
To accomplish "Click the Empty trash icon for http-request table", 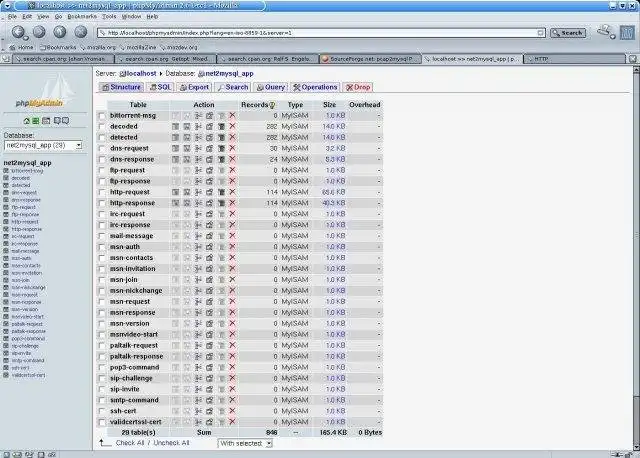I will (221, 192).
